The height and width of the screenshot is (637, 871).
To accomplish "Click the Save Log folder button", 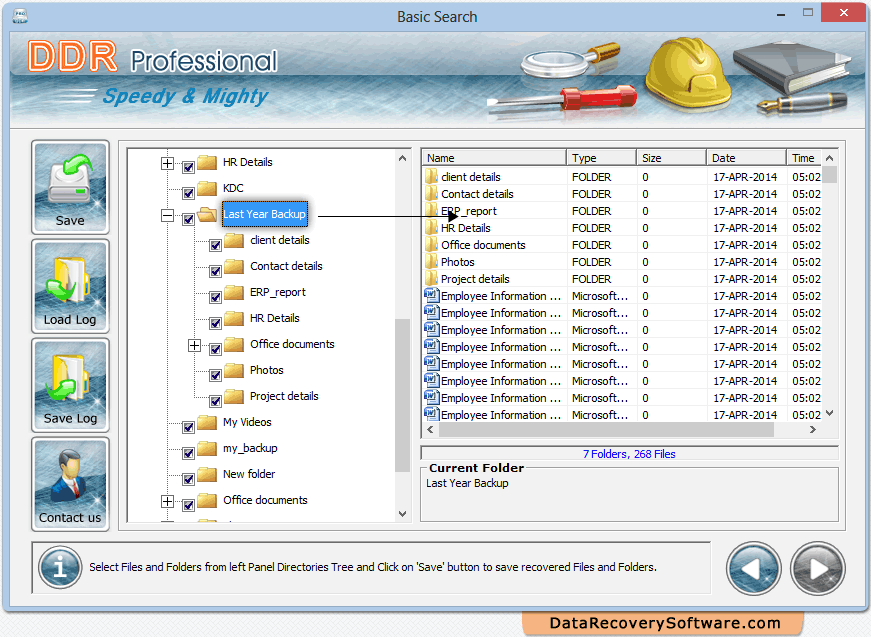I will coord(70,385).
